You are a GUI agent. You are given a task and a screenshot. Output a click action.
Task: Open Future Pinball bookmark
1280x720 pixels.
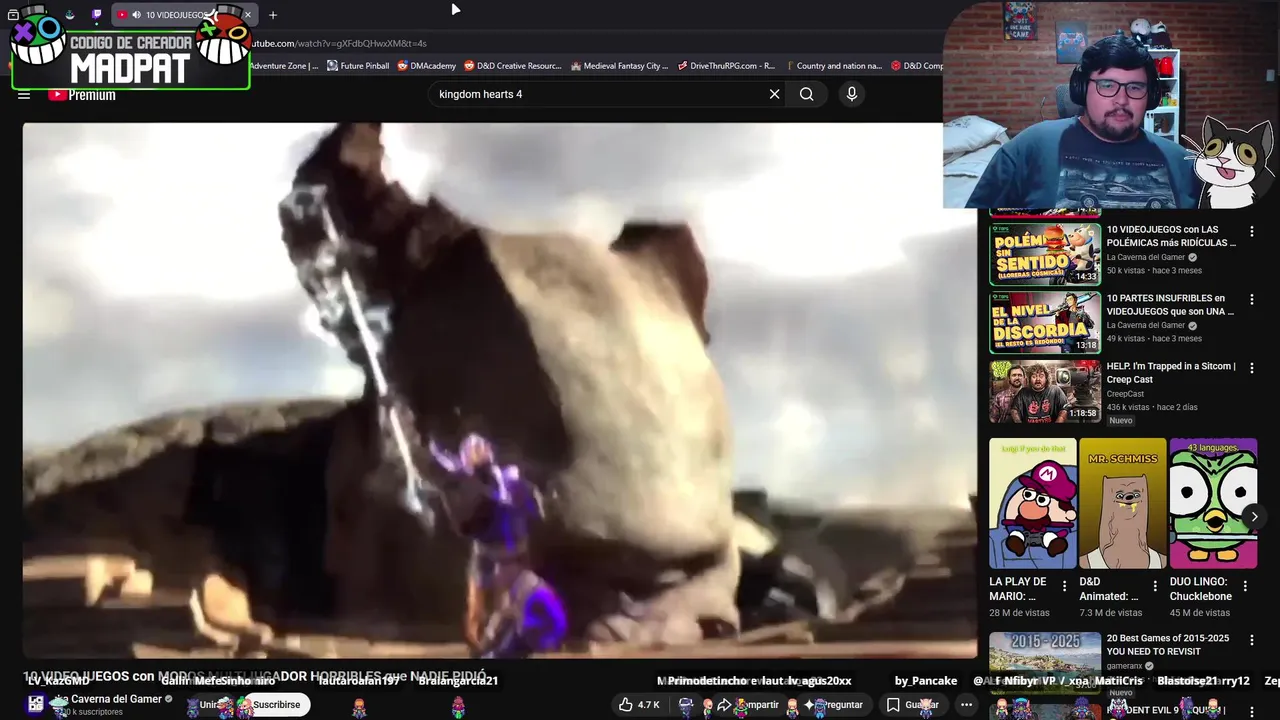click(358, 66)
